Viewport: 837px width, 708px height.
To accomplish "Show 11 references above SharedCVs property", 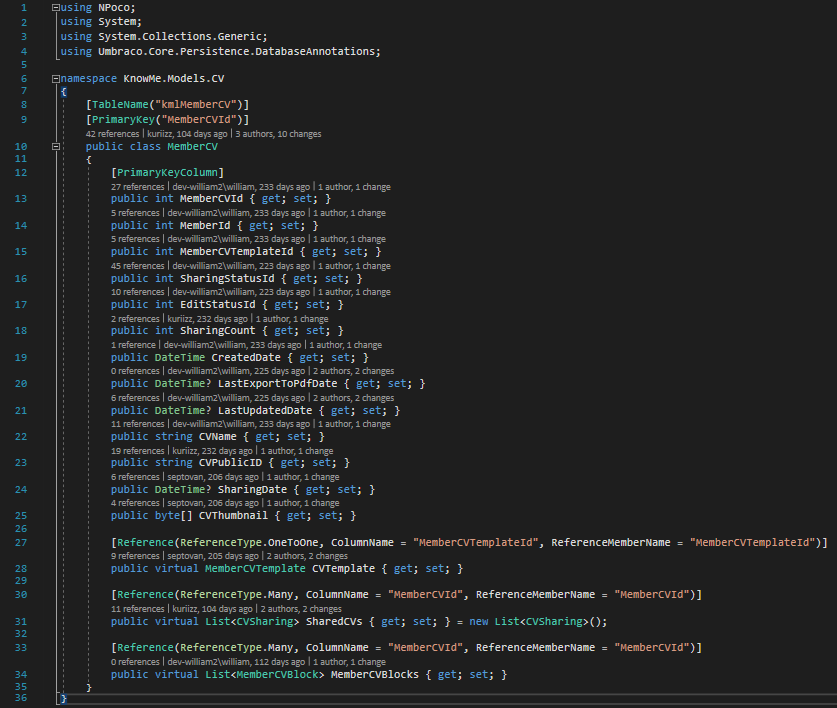I will [x=138, y=609].
